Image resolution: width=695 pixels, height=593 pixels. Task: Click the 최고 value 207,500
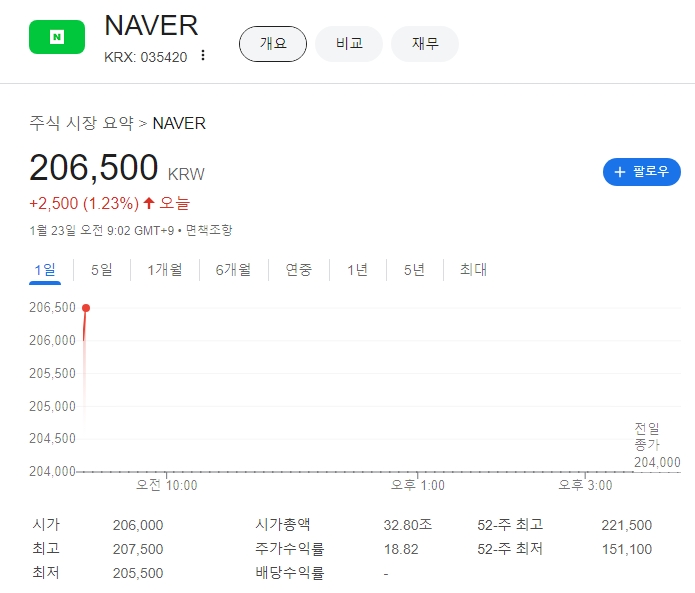point(138,549)
